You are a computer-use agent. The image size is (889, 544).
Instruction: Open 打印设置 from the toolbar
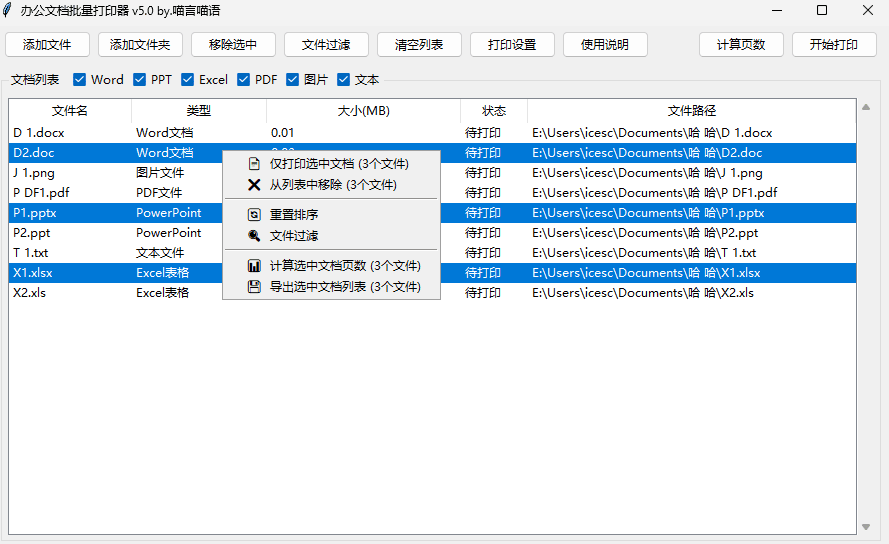click(512, 45)
